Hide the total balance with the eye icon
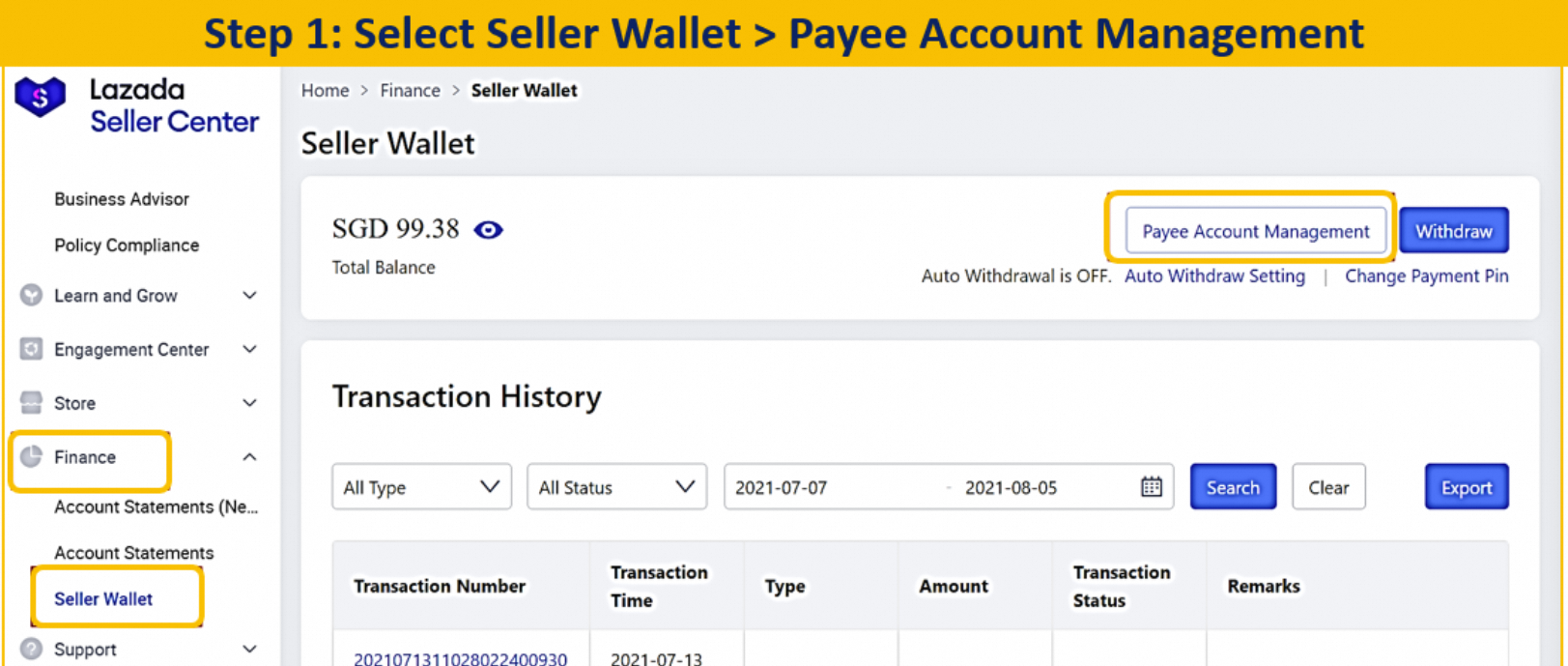1568x666 pixels. (x=488, y=229)
